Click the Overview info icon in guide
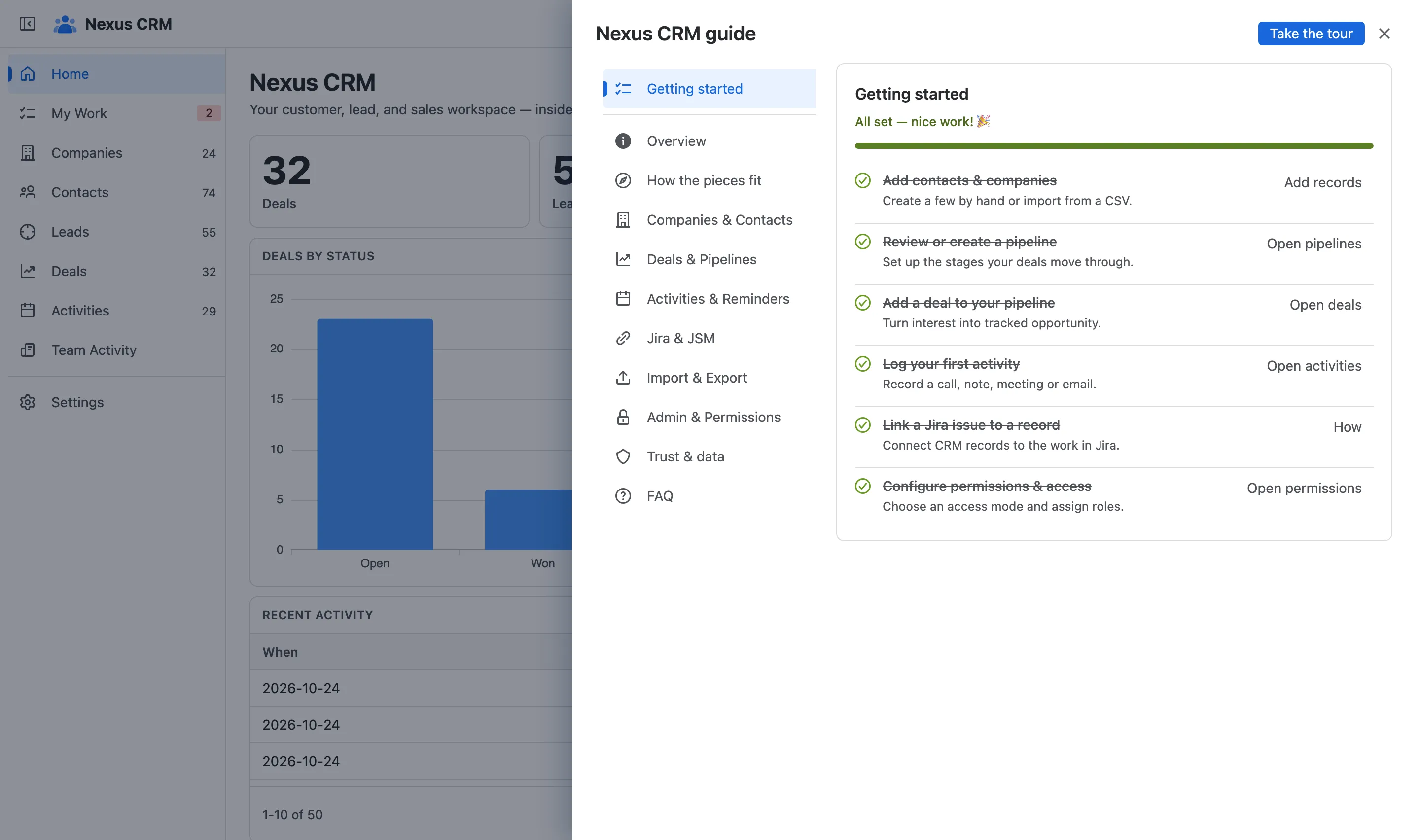Screen dimensions: 1420x840 coord(623,141)
